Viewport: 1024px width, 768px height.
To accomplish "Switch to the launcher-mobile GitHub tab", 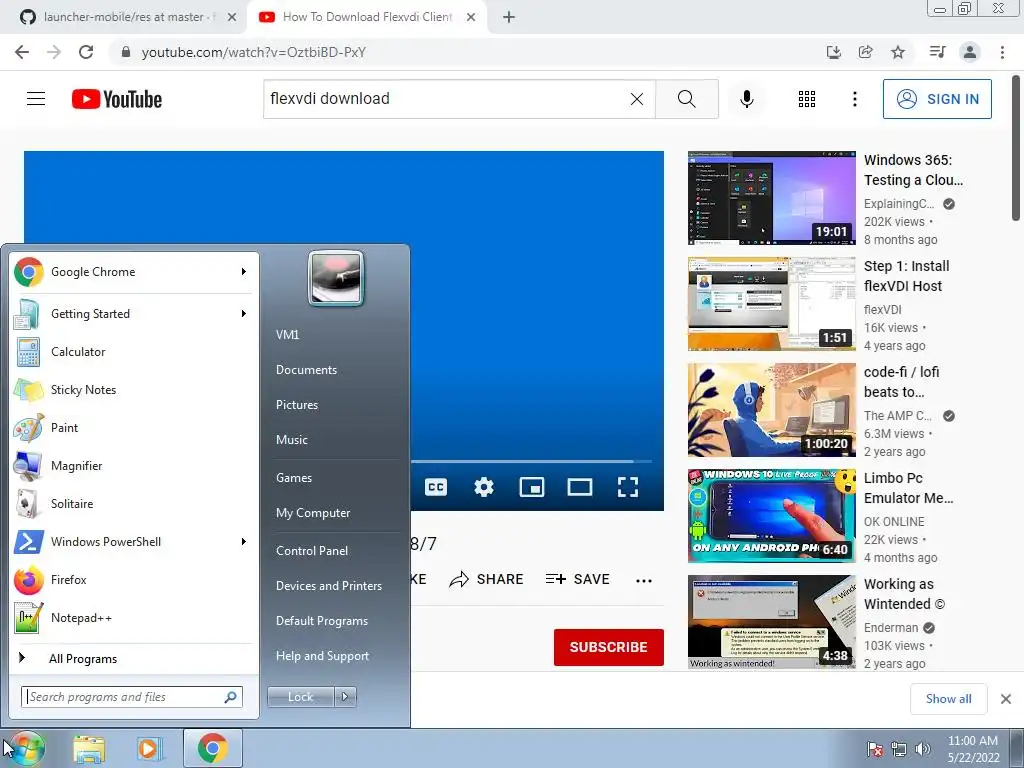I will click(x=124, y=17).
